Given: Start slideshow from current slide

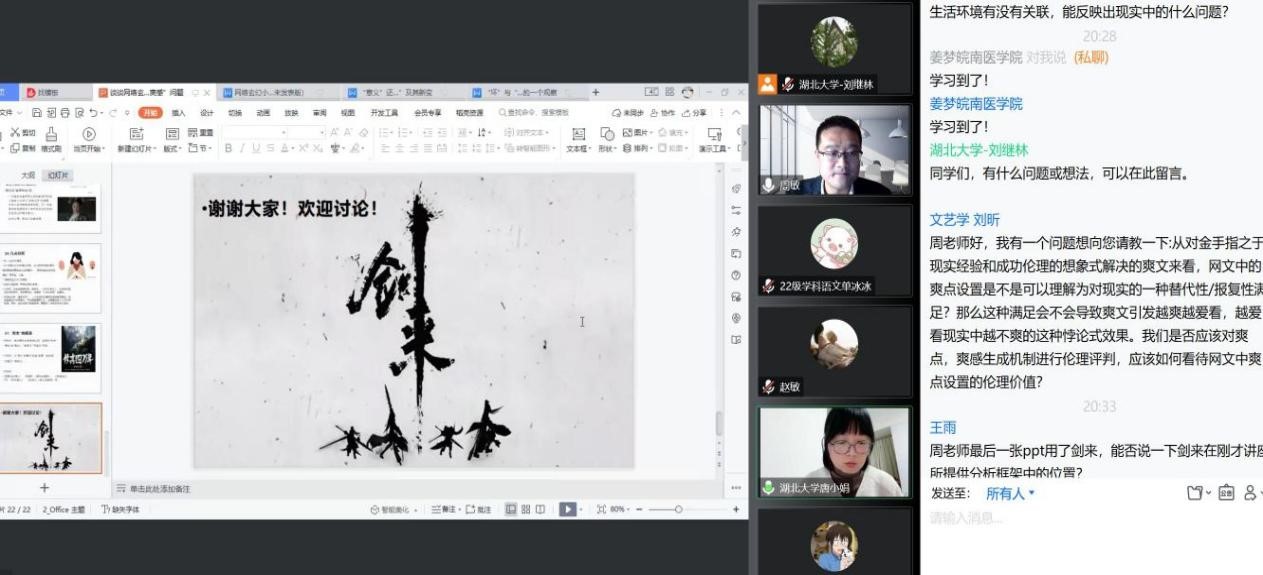Looking at the screenshot, I should [x=88, y=134].
